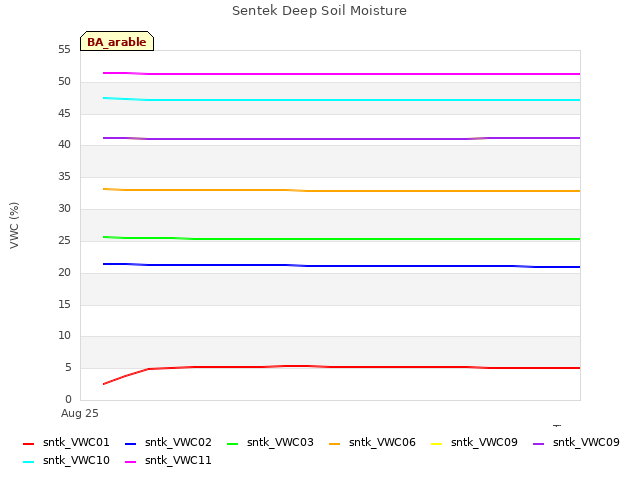Click the green sntk_VWC03 line
Viewport: 640px width, 480px height.
coord(342,239)
